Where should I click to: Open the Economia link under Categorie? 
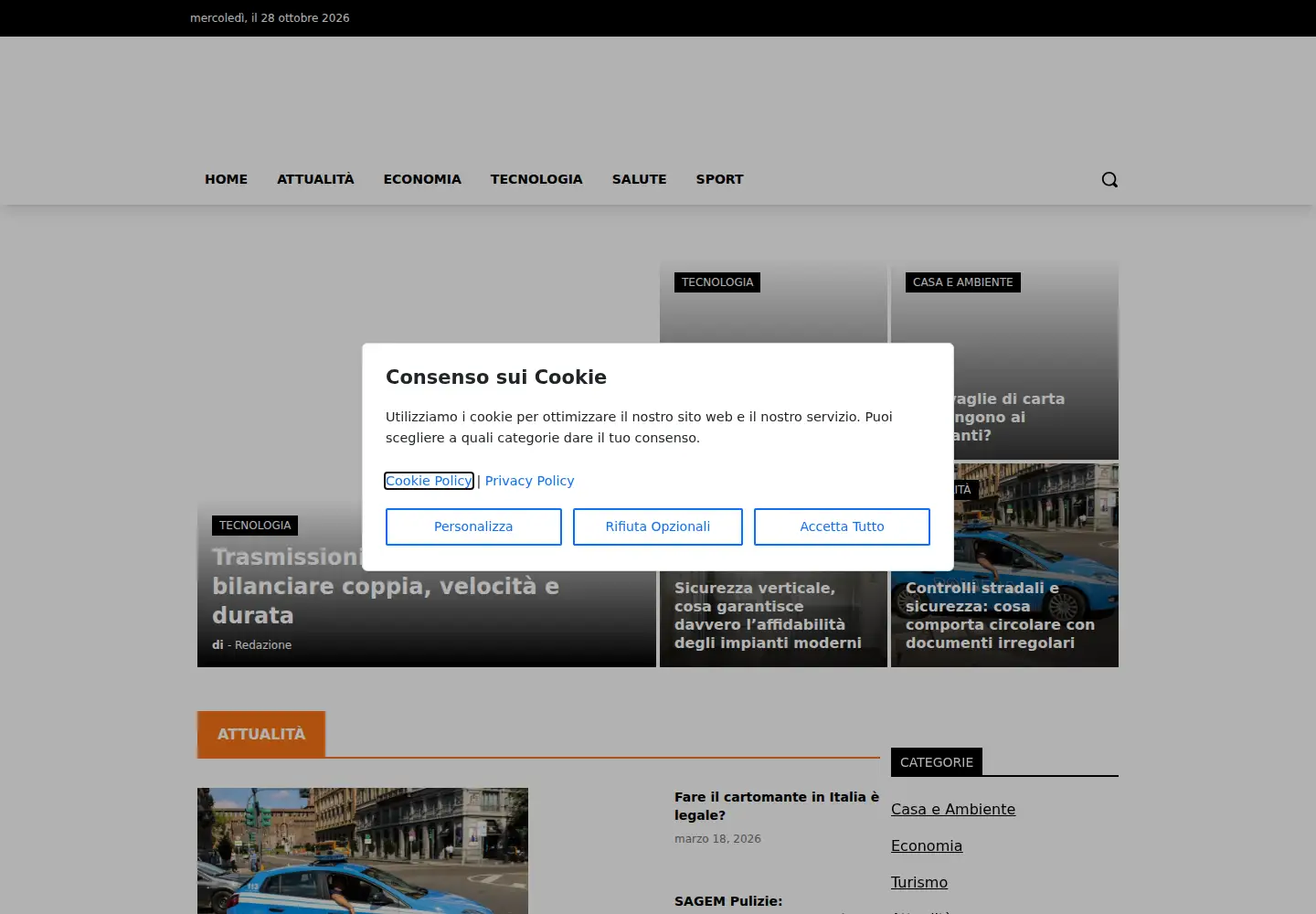[927, 845]
